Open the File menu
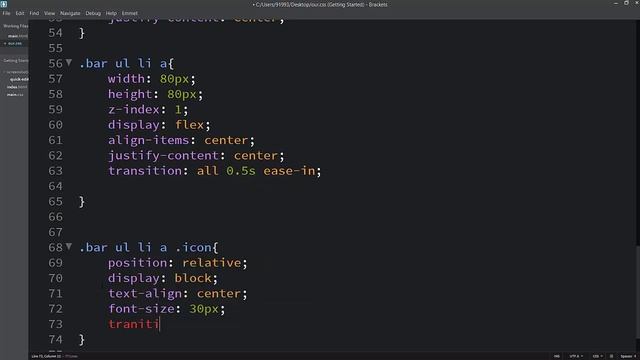The height and width of the screenshot is (360, 640). [x=6, y=13]
